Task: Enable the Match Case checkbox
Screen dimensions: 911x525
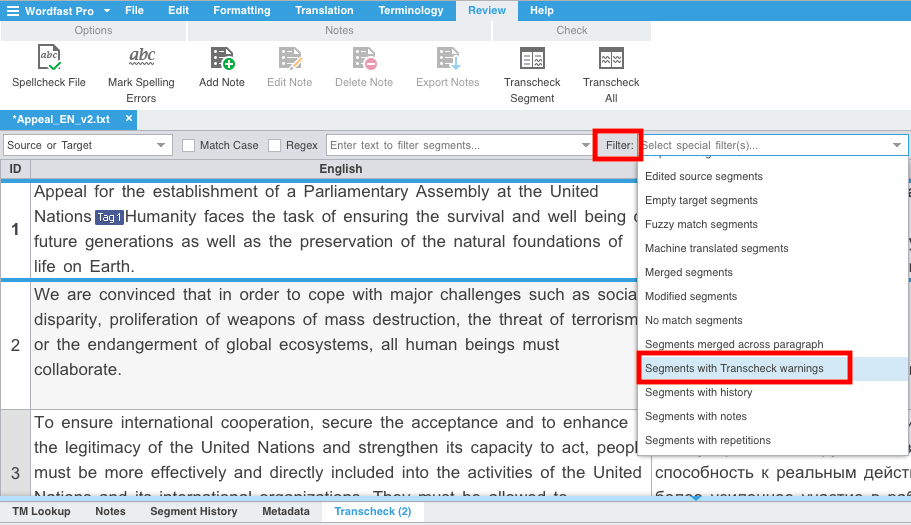Action: (x=188, y=145)
